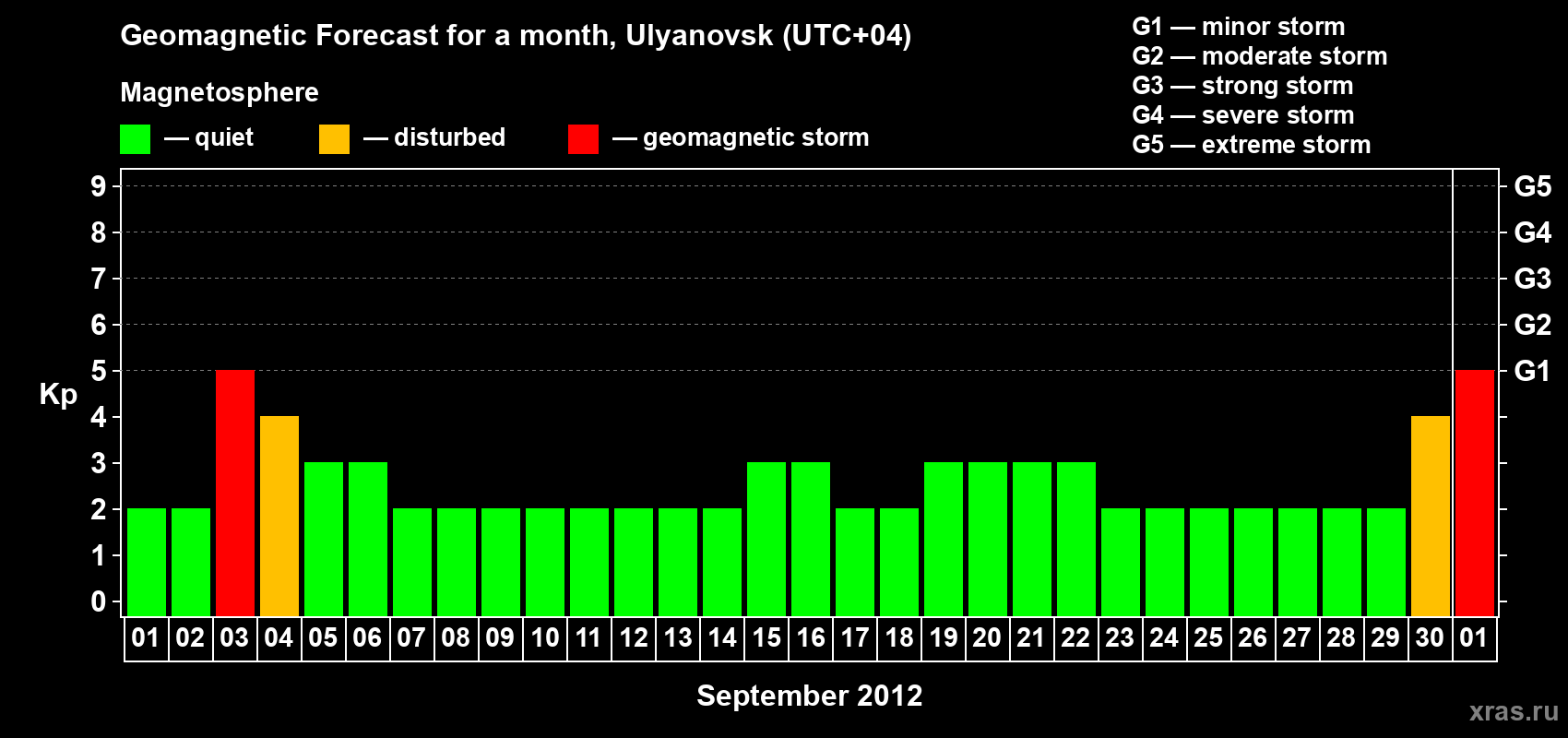This screenshot has width=1568, height=738.
Task: Click the date label 25
Action: 1208,637
